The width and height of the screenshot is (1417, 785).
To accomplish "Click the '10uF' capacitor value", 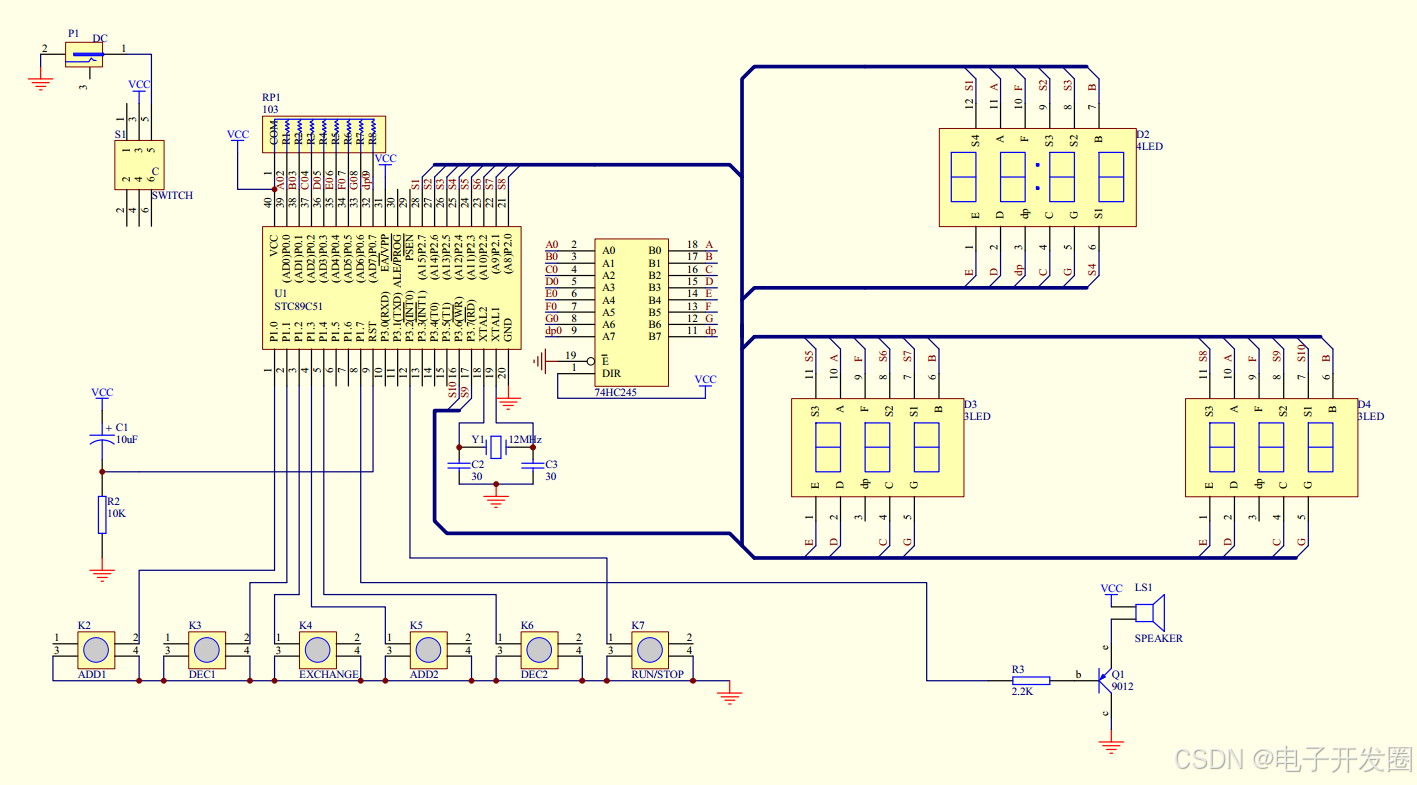I will click(128, 438).
